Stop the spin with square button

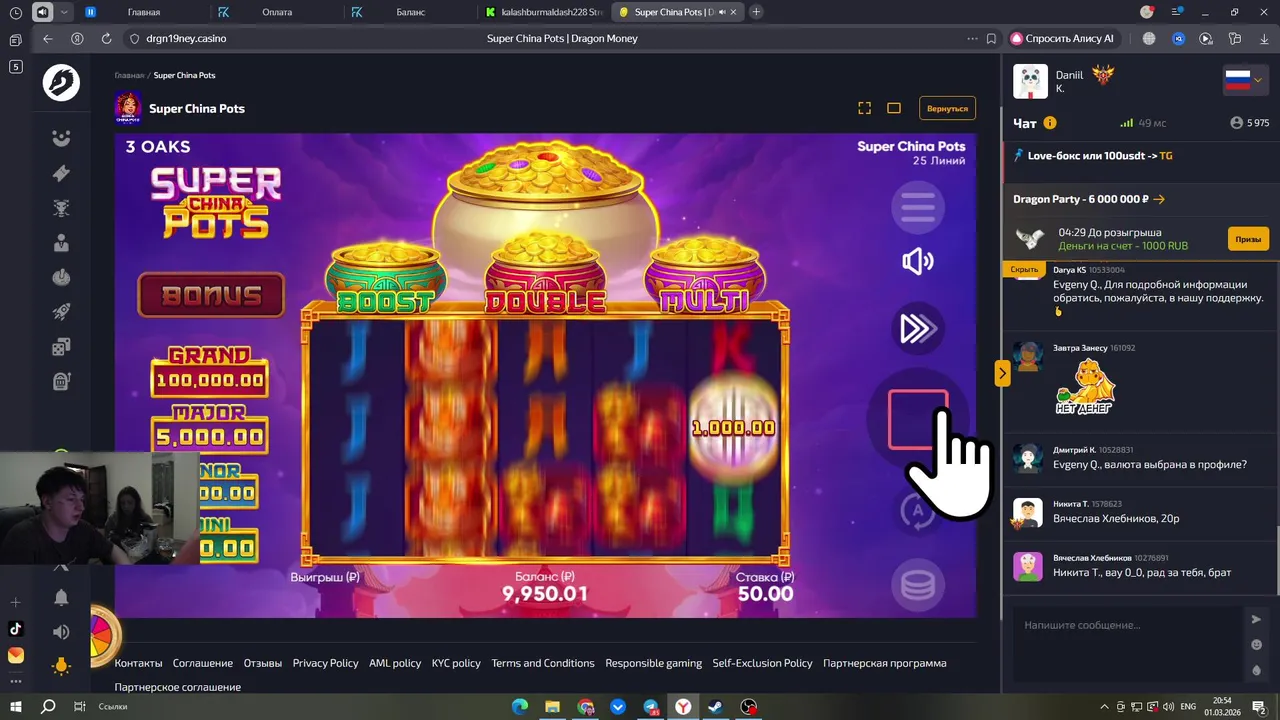[918, 419]
